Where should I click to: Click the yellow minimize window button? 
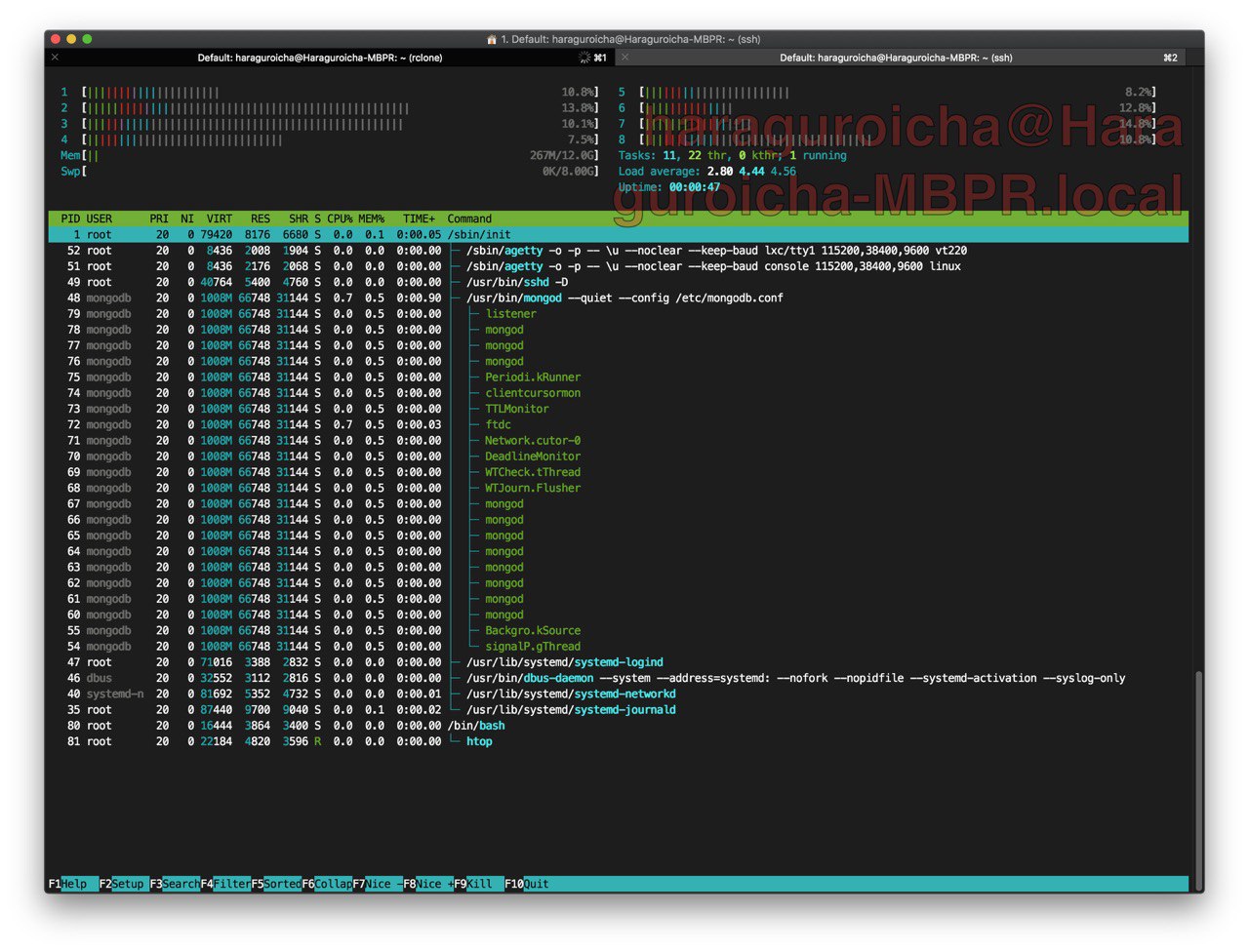pyautogui.click(x=71, y=39)
